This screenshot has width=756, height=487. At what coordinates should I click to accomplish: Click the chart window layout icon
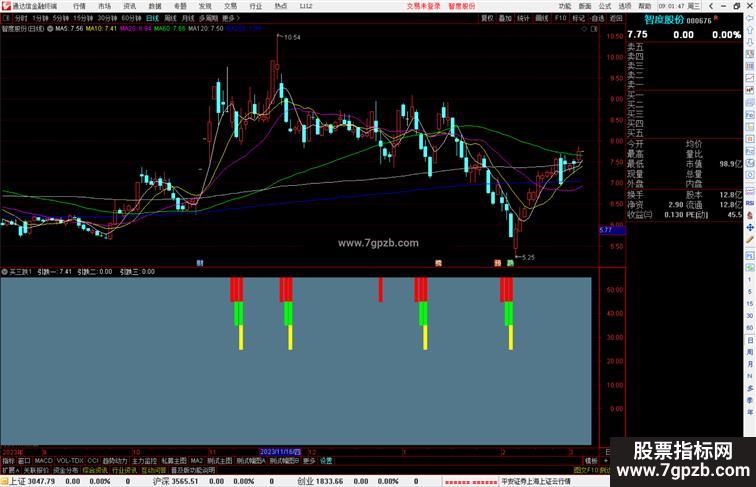594,29
